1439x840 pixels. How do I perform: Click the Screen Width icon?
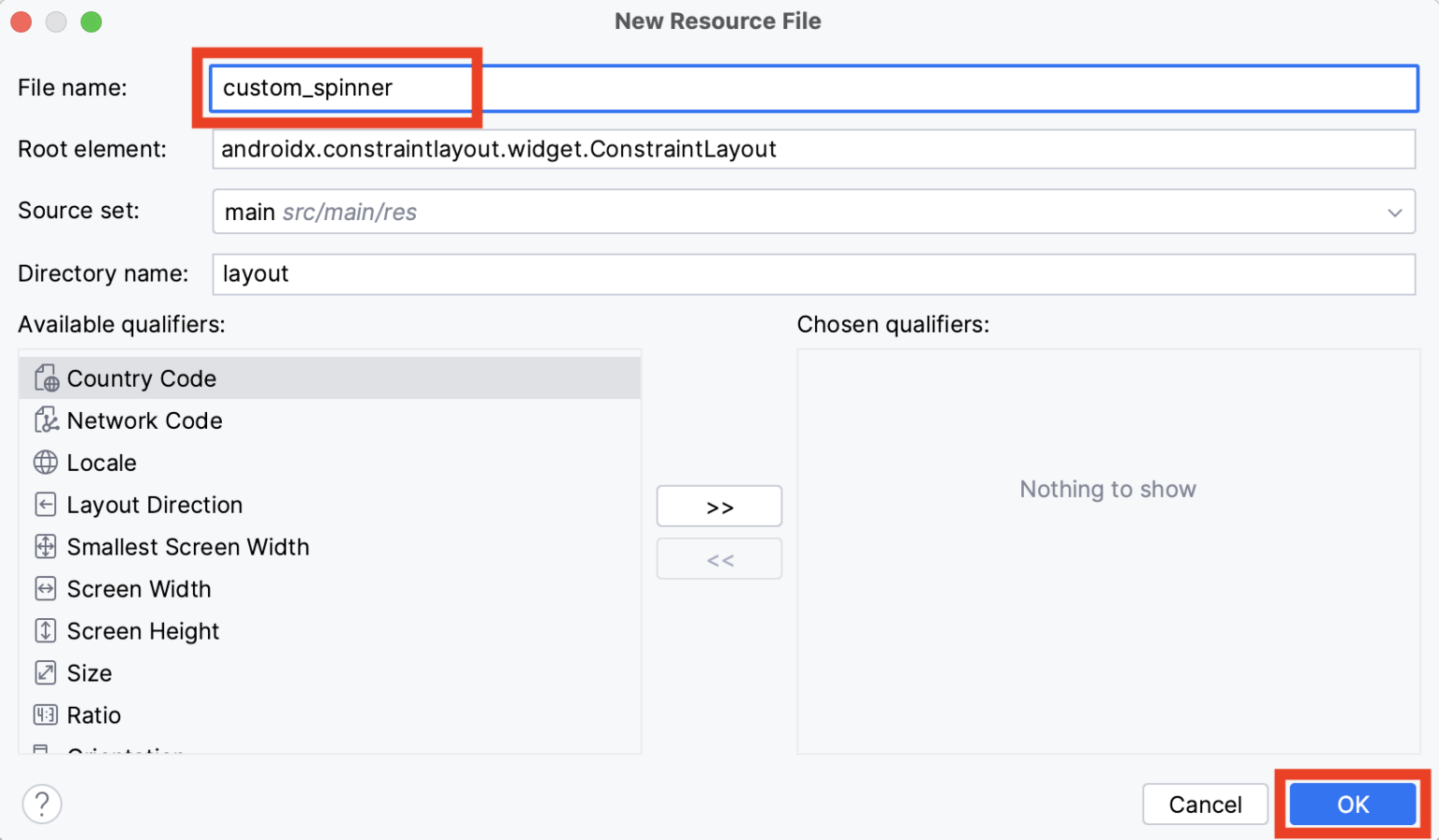point(46,589)
